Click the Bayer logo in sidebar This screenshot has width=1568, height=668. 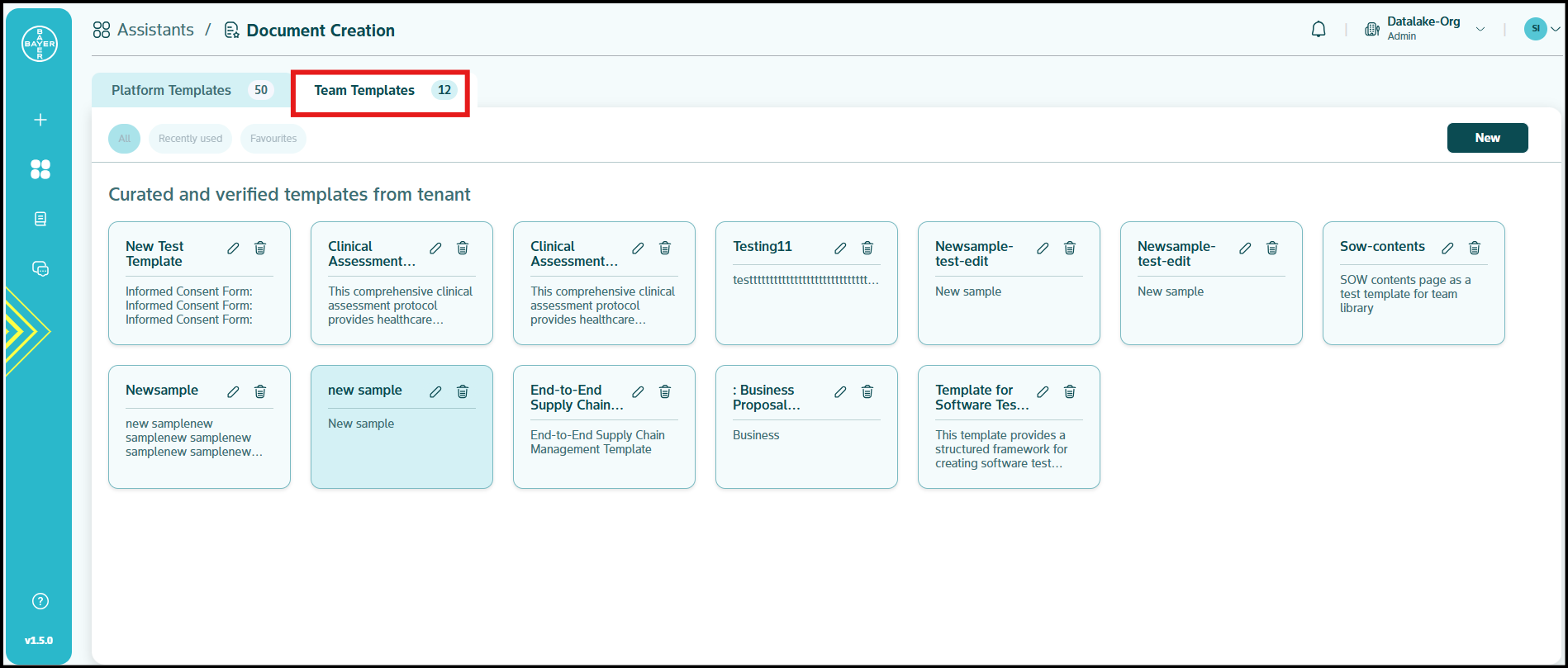click(x=40, y=44)
